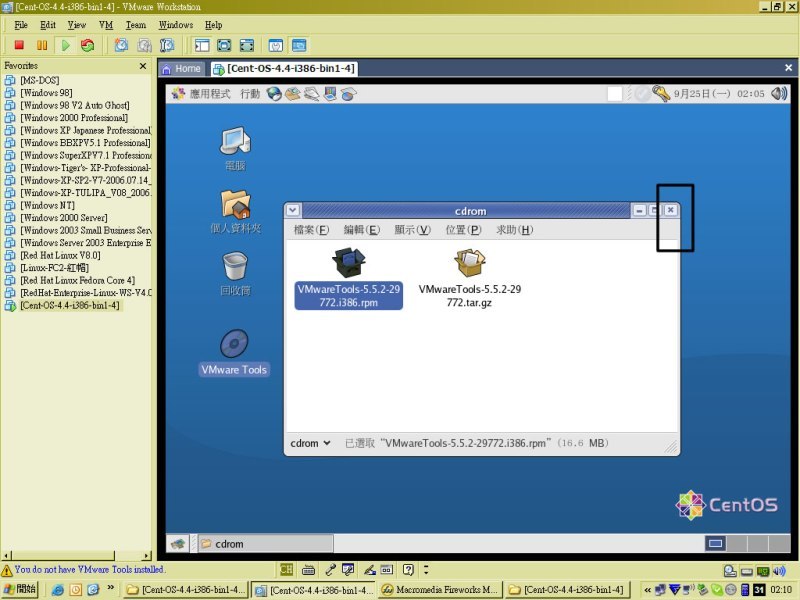Open the Help menu in VMware Workstation
Viewport: 800px width, 600px height.
click(x=213, y=24)
